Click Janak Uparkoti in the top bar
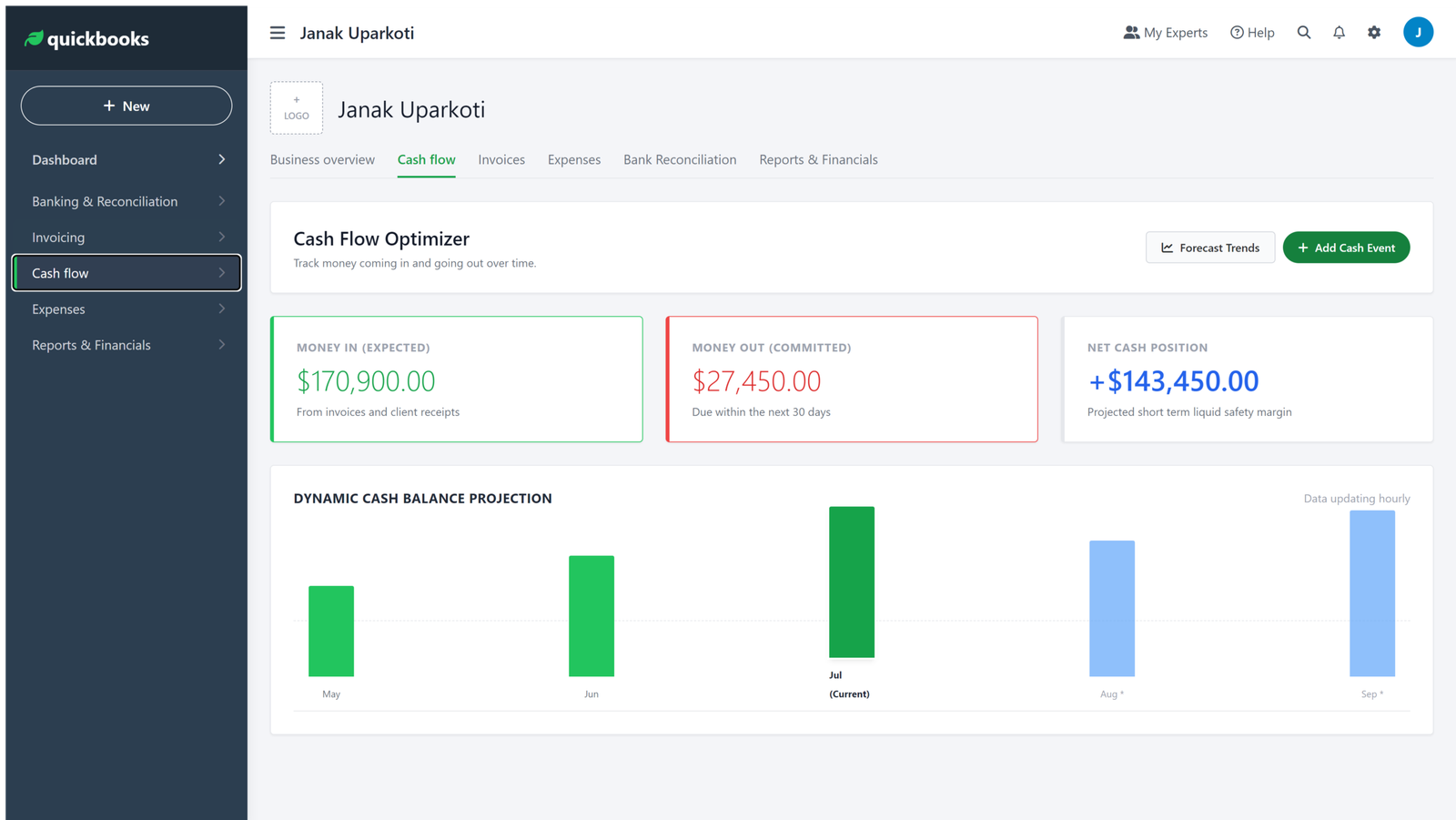The height and width of the screenshot is (820, 1456). tap(357, 33)
